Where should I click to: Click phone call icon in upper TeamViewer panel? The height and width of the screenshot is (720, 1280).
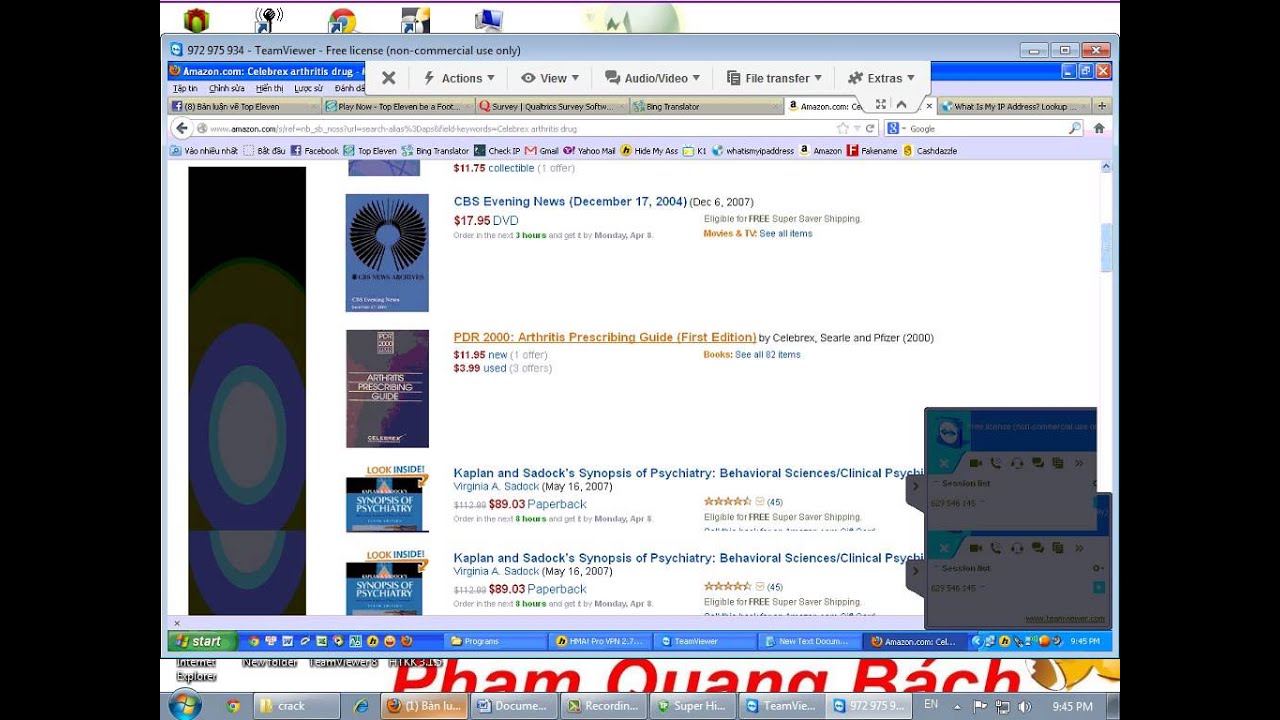[995, 463]
